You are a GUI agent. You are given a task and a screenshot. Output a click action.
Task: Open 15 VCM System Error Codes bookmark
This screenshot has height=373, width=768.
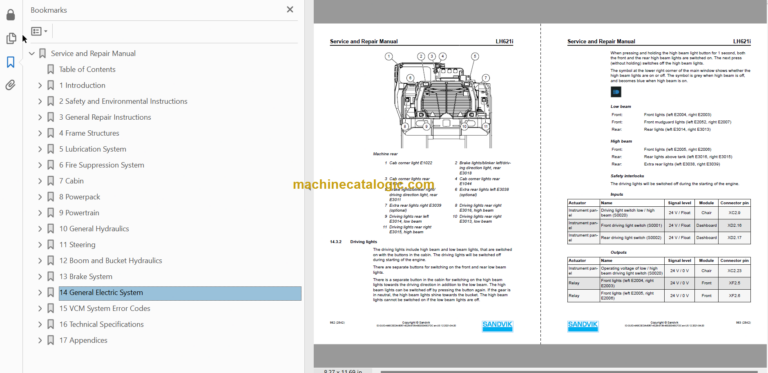105,308
